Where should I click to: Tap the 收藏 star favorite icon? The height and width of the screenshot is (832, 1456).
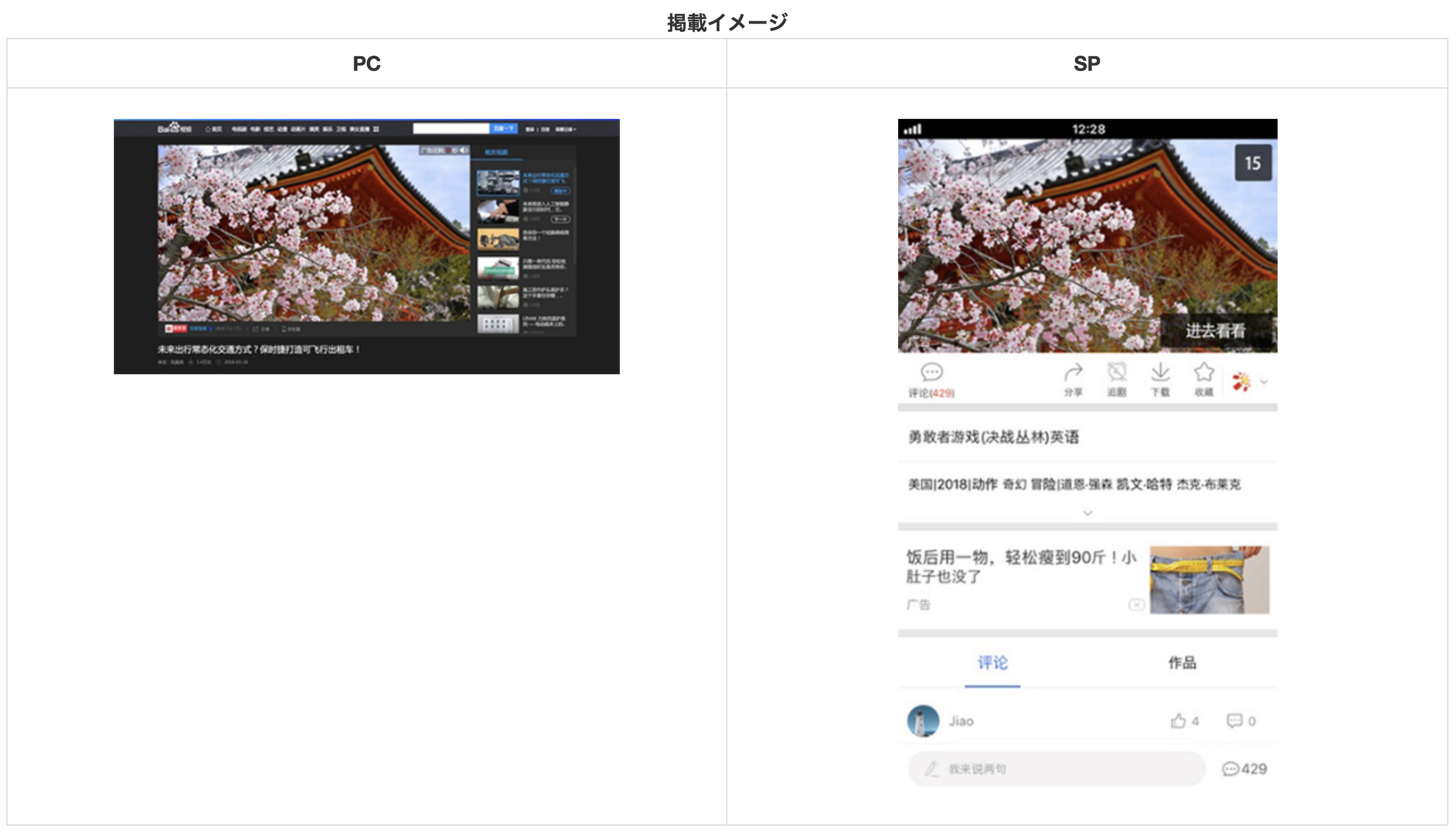1204,373
